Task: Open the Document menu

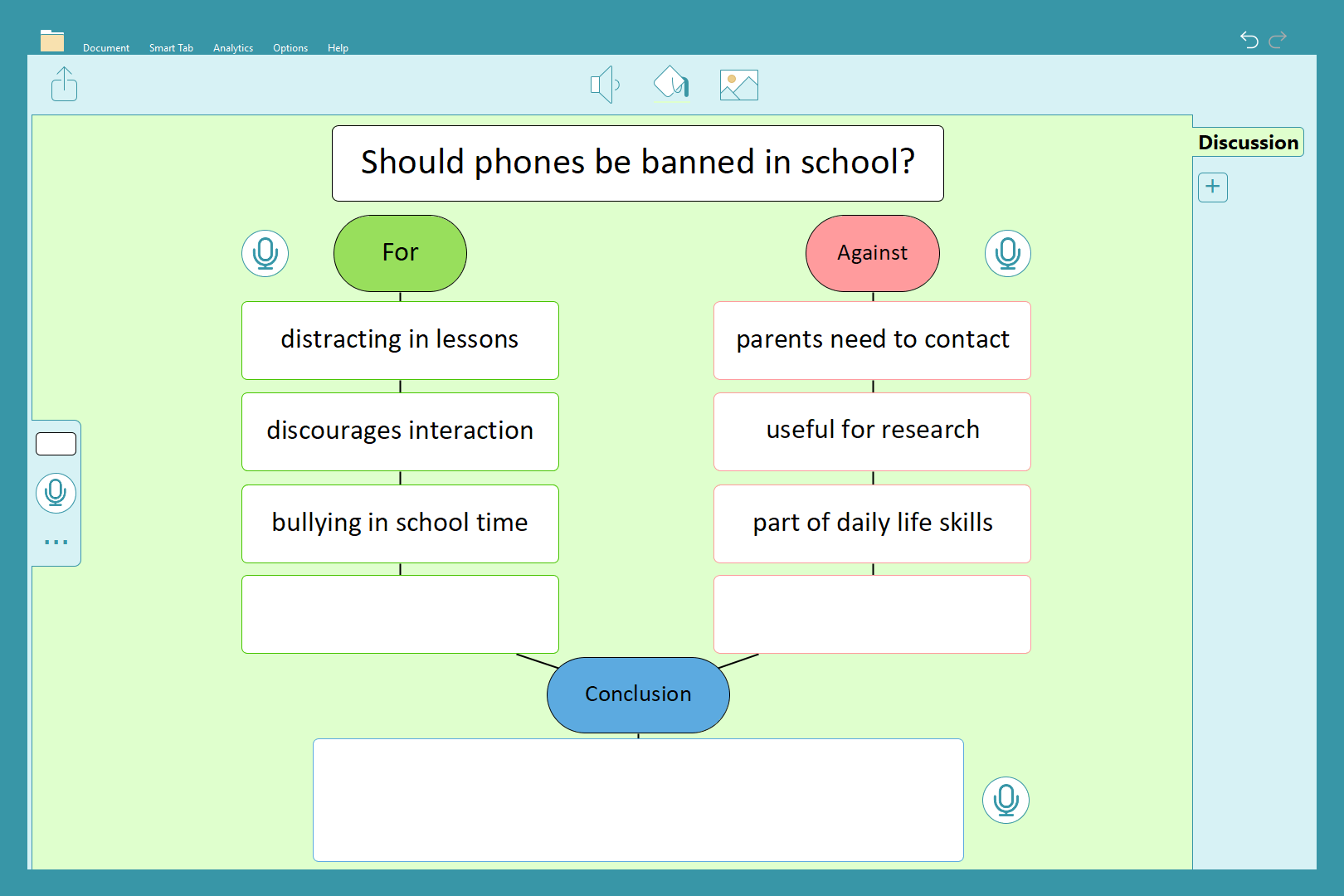Action: (106, 48)
